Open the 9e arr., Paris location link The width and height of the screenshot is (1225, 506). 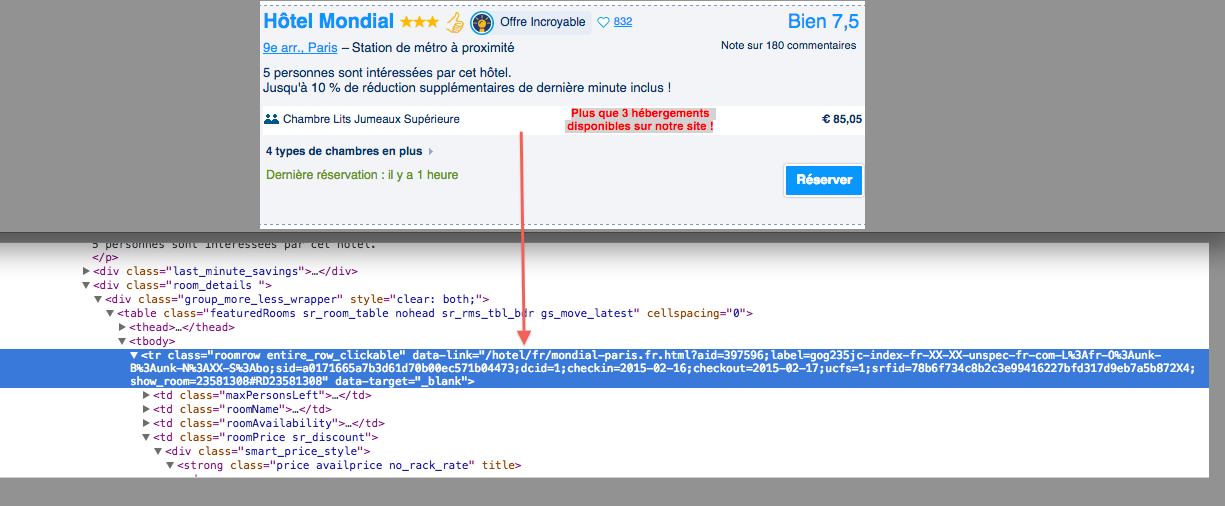[x=300, y=47]
